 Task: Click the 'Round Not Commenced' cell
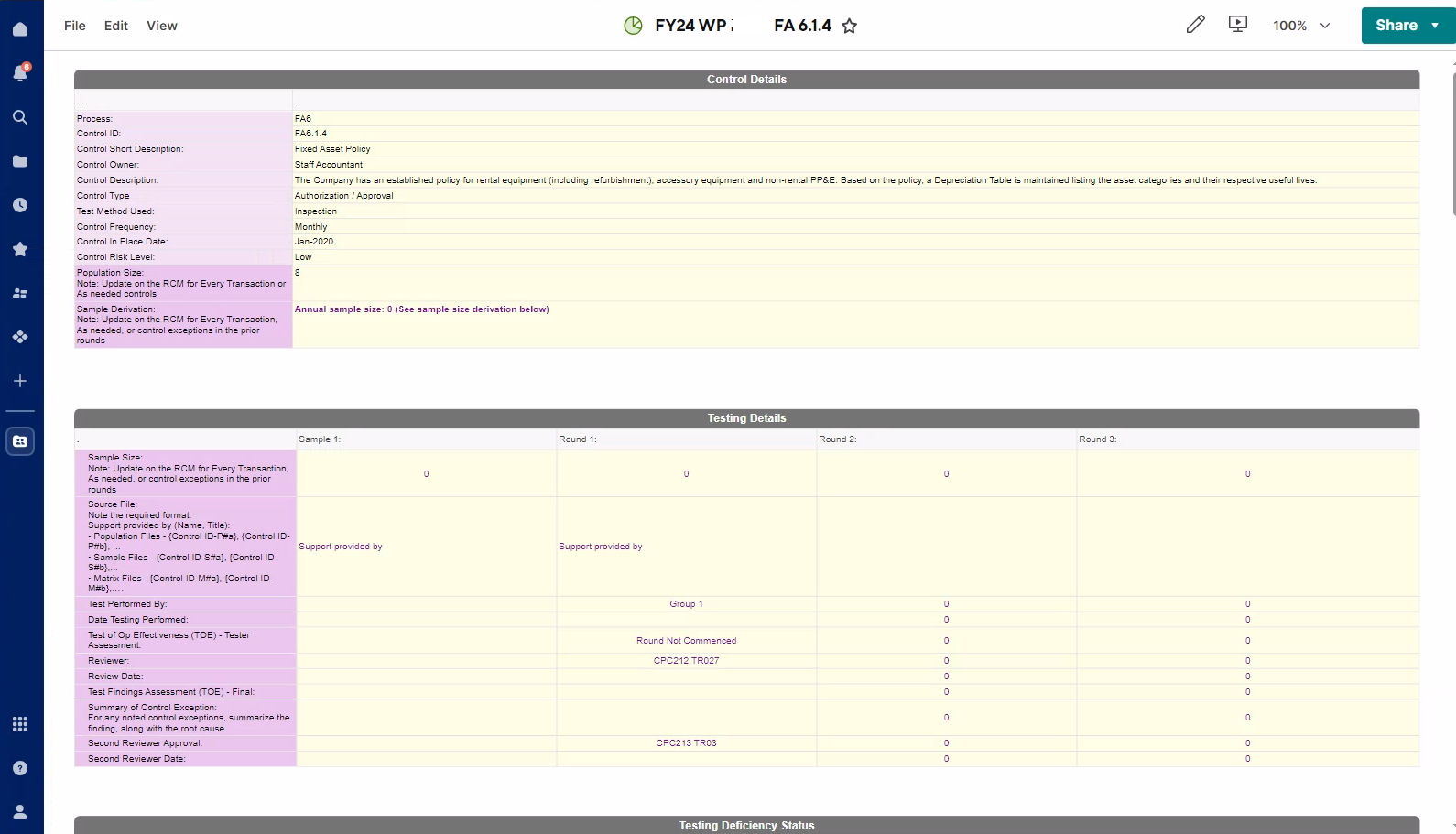[687, 641]
